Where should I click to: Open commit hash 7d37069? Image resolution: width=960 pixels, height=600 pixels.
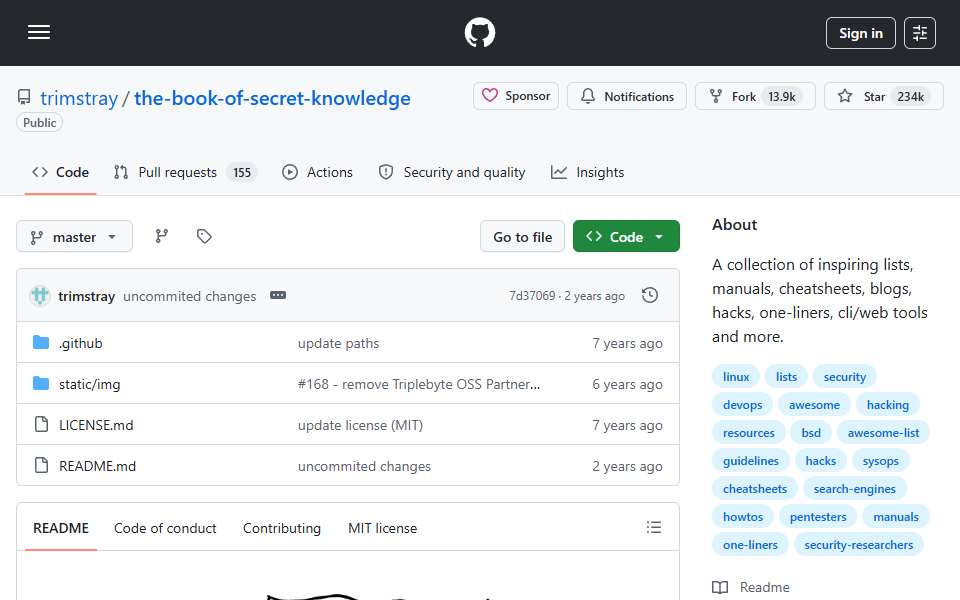[532, 296]
